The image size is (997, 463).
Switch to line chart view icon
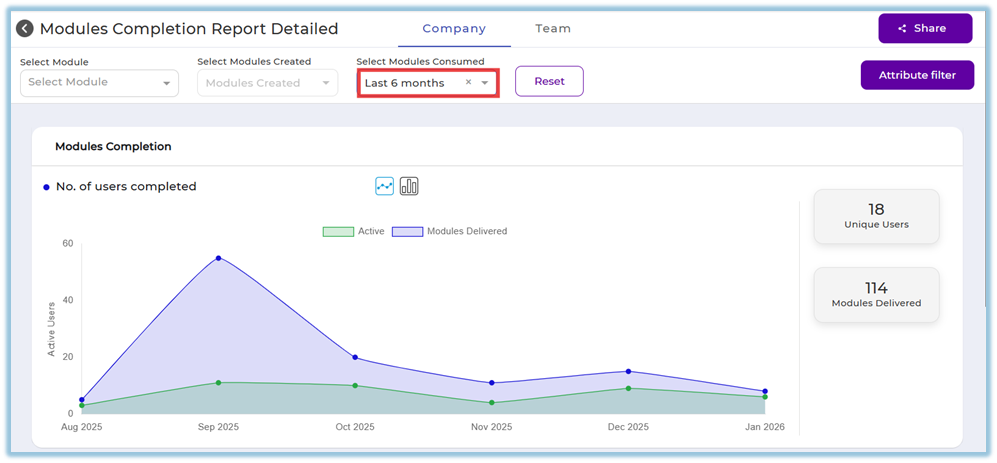coord(385,186)
